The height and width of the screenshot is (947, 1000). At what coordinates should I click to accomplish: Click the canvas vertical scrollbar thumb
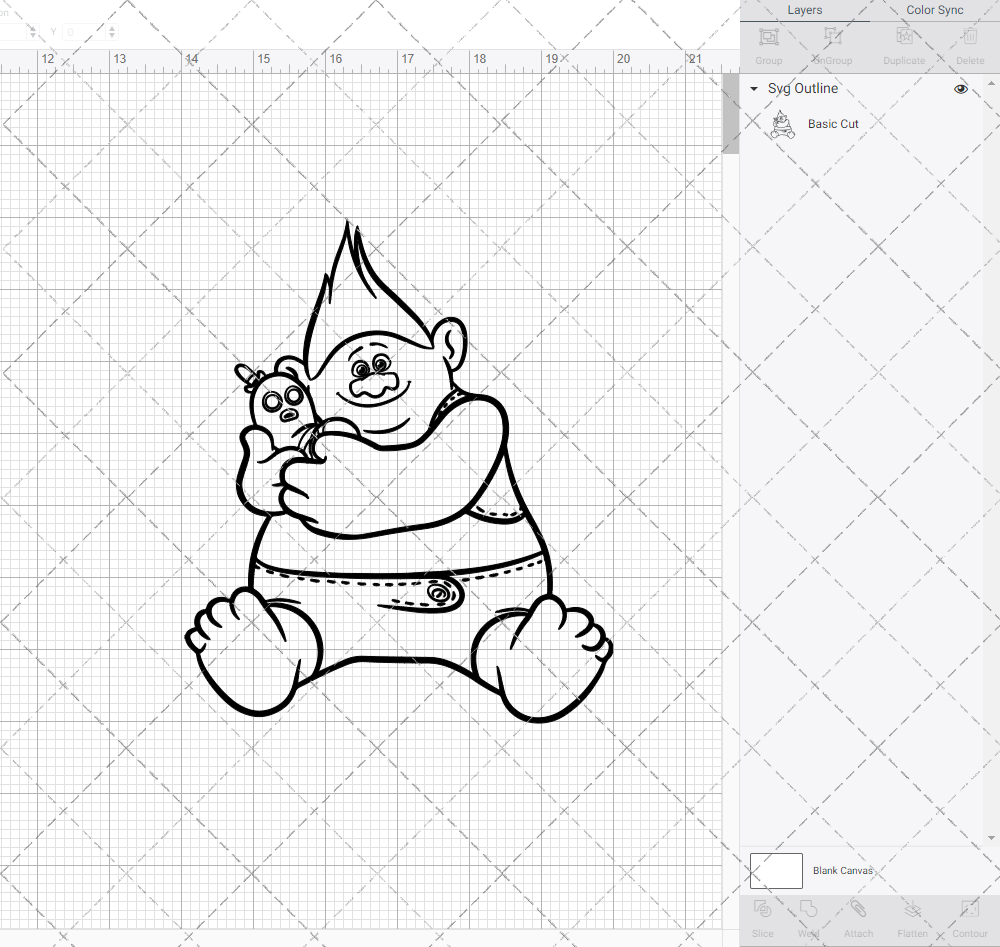(730, 114)
